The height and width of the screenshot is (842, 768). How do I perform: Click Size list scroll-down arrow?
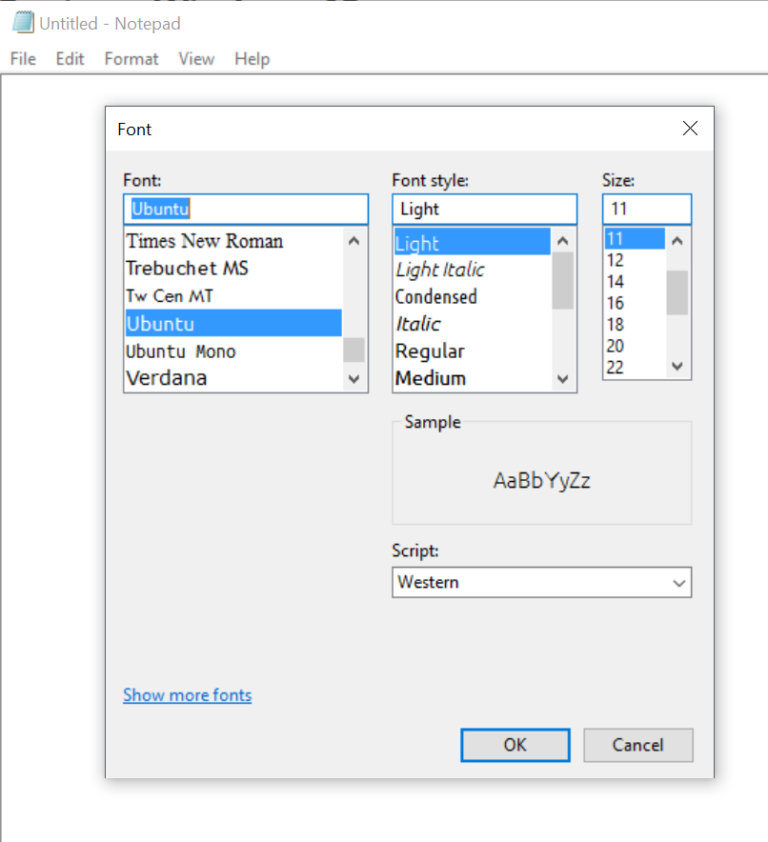pyautogui.click(x=678, y=367)
